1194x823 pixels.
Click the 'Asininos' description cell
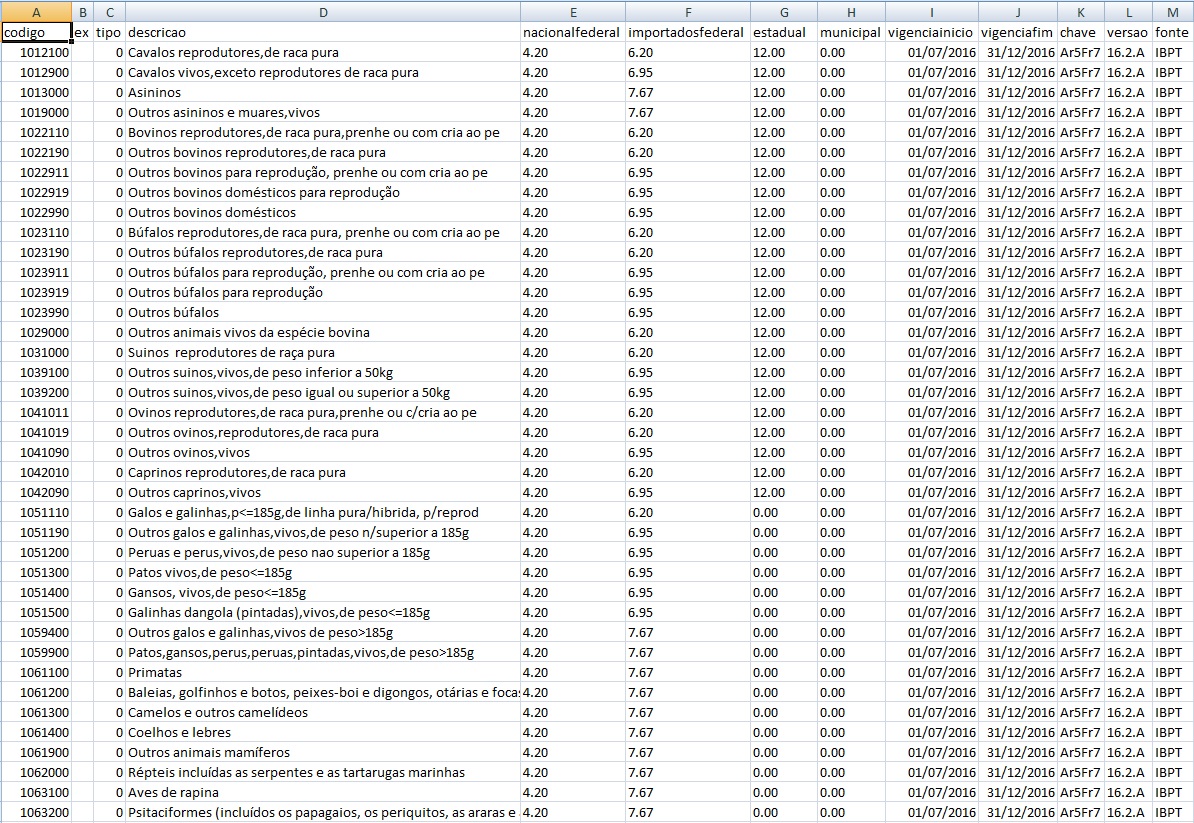(322, 92)
